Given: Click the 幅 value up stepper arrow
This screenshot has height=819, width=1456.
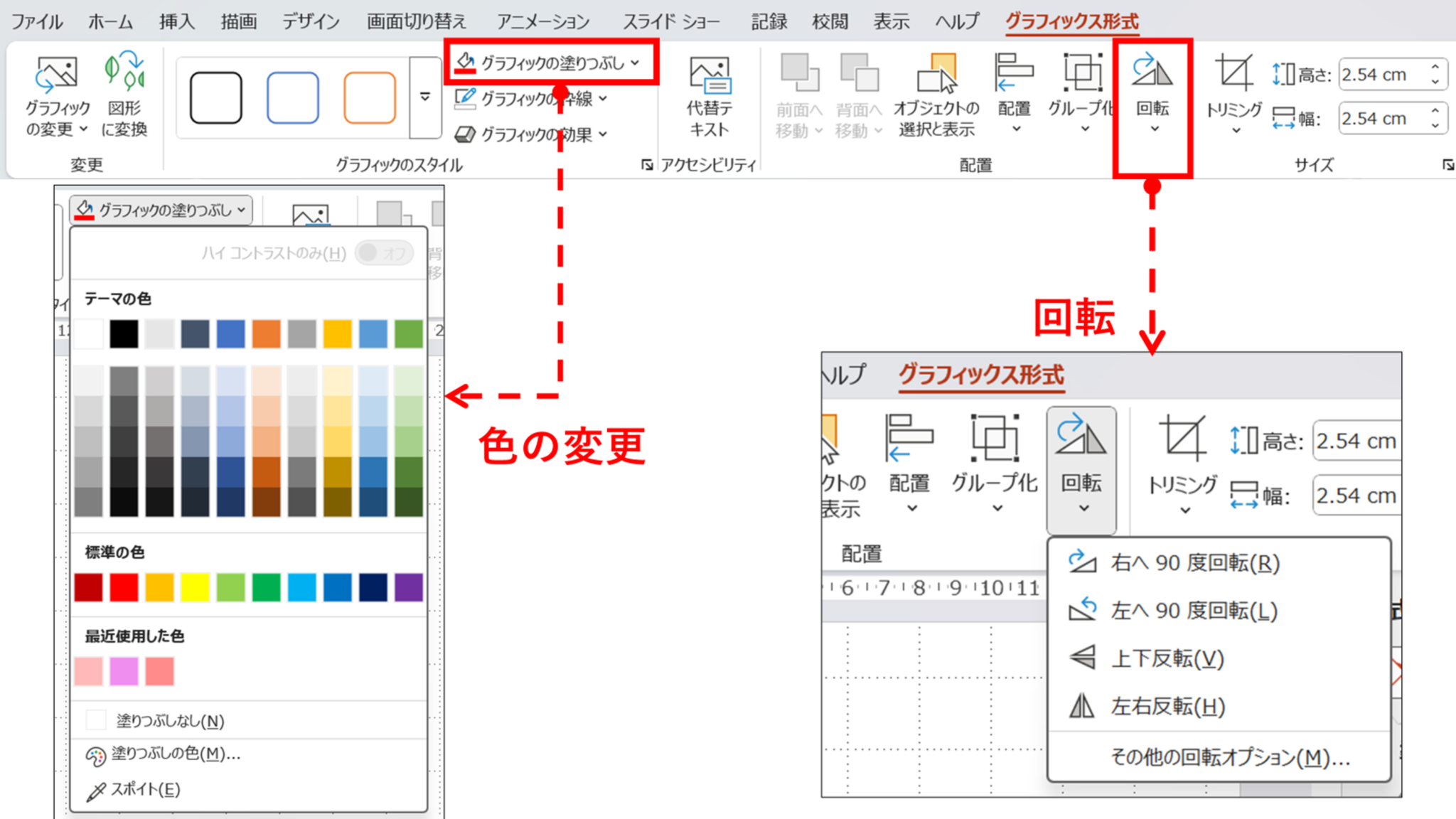Looking at the screenshot, I should pos(1436,112).
